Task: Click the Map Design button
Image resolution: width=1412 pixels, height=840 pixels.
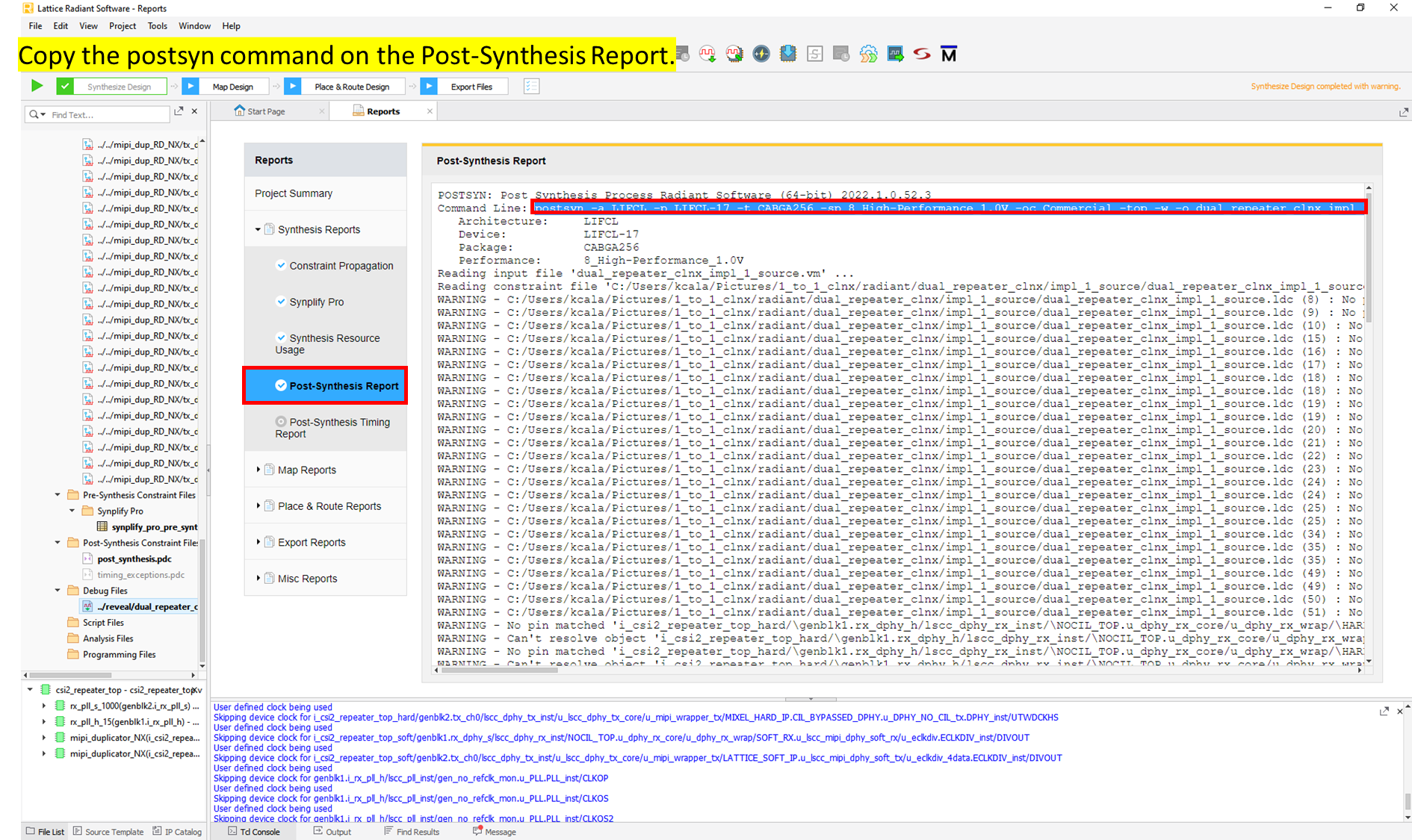Action: (x=232, y=87)
